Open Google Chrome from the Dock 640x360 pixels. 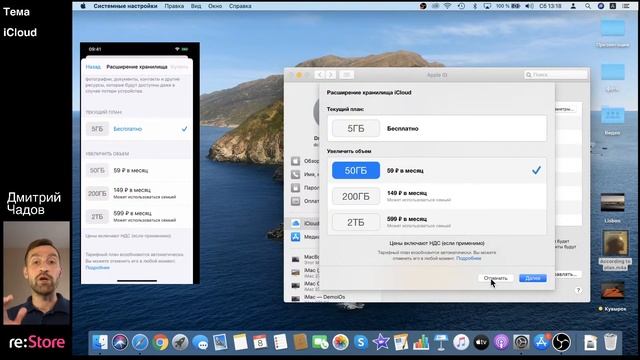(x=160, y=342)
